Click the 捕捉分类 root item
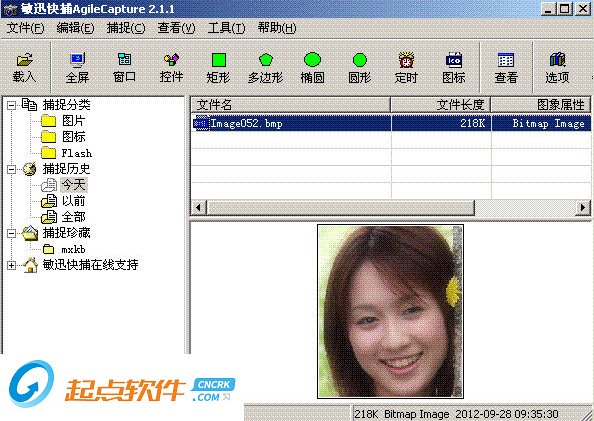The height and width of the screenshot is (421, 594). [x=67, y=105]
